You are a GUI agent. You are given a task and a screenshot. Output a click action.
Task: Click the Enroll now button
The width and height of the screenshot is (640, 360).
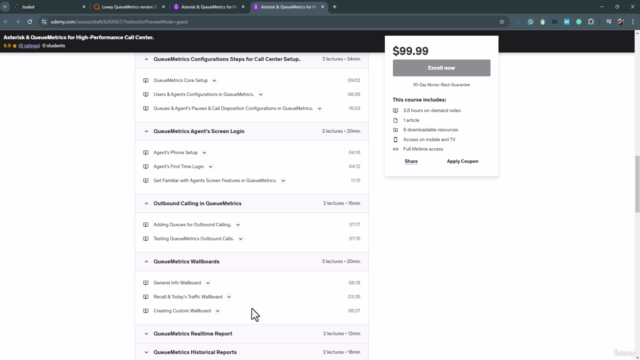coord(441,68)
